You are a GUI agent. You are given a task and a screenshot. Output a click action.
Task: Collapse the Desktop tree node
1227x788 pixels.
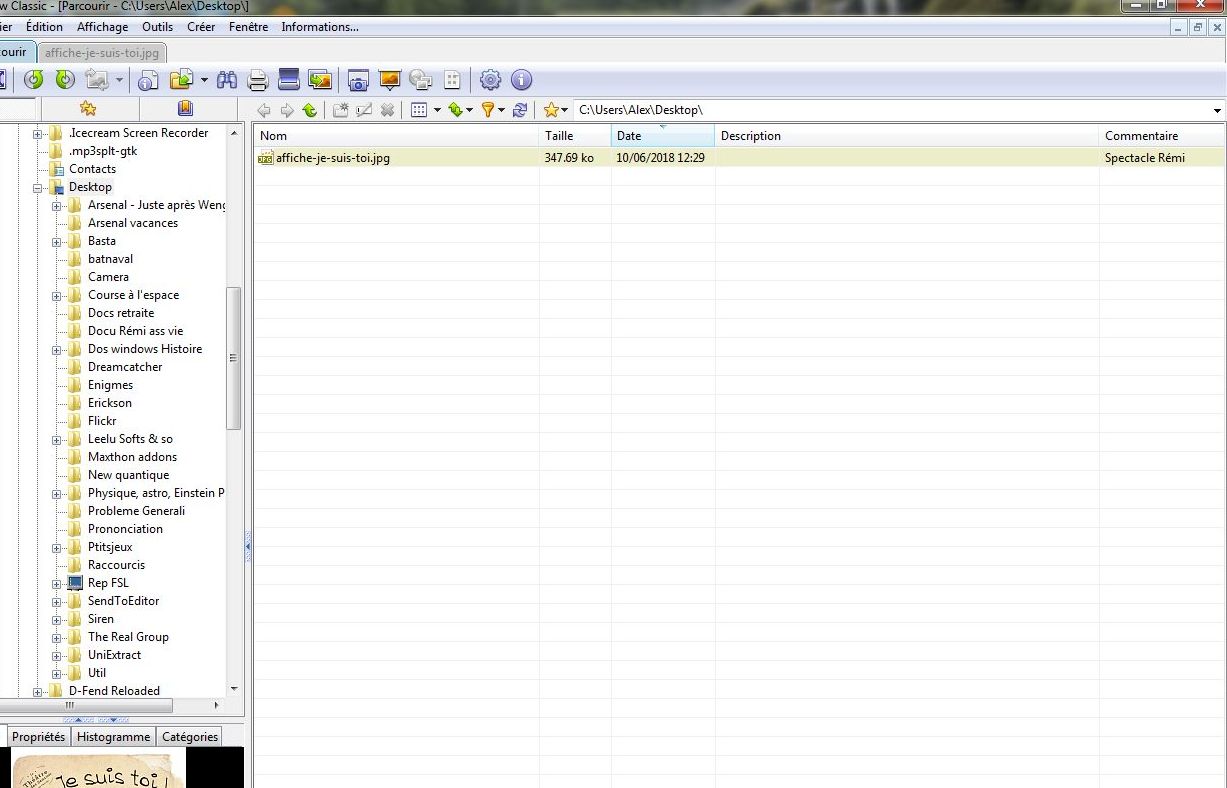pyautogui.click(x=38, y=187)
